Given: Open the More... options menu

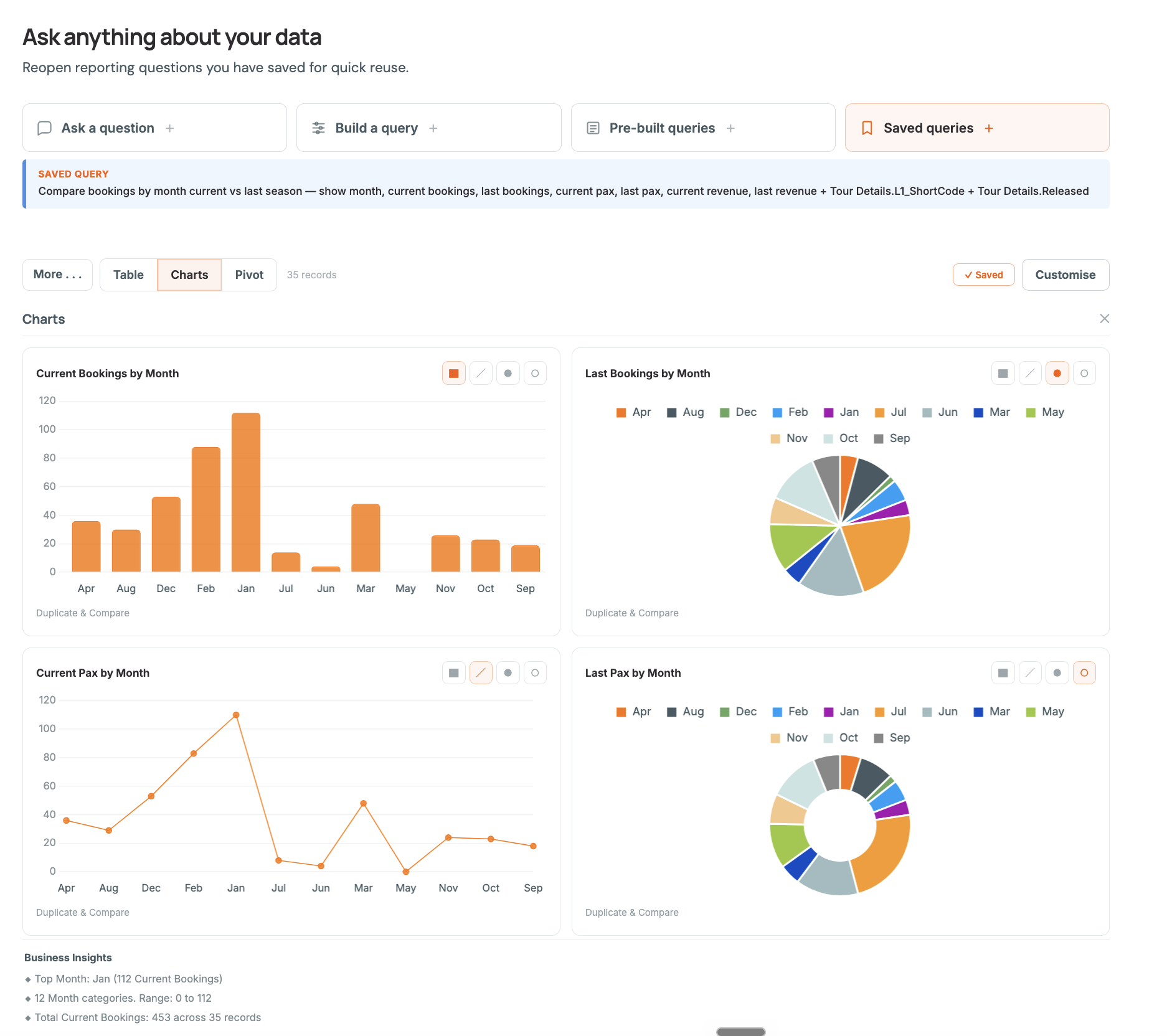Looking at the screenshot, I should click(x=57, y=275).
